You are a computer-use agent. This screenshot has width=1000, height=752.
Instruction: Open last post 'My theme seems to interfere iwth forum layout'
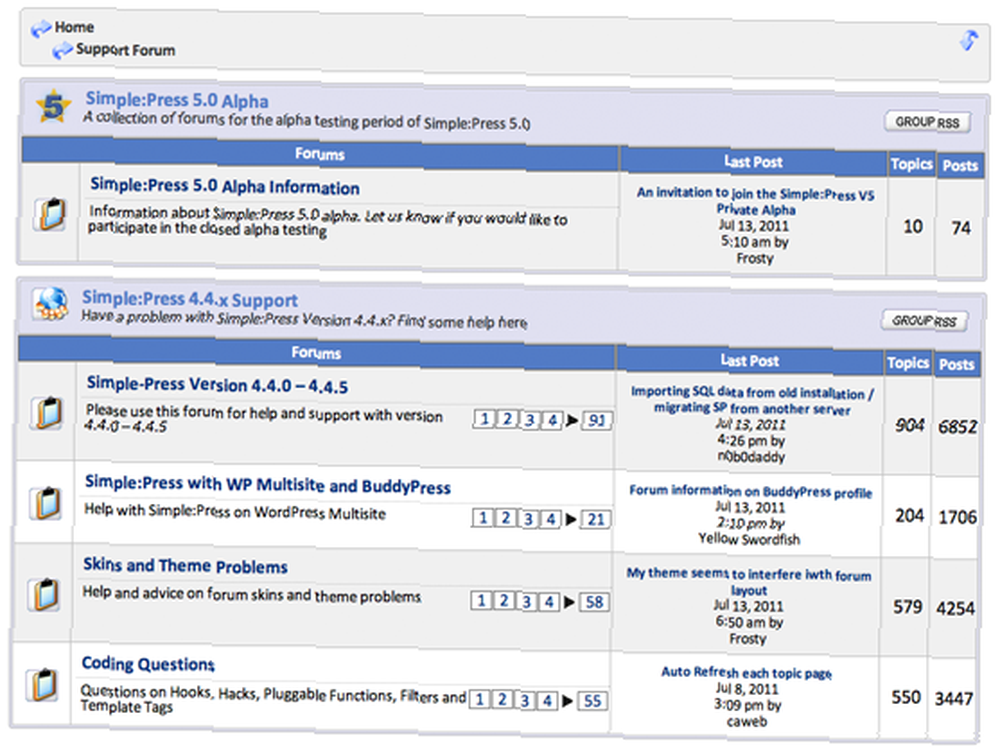point(749,581)
